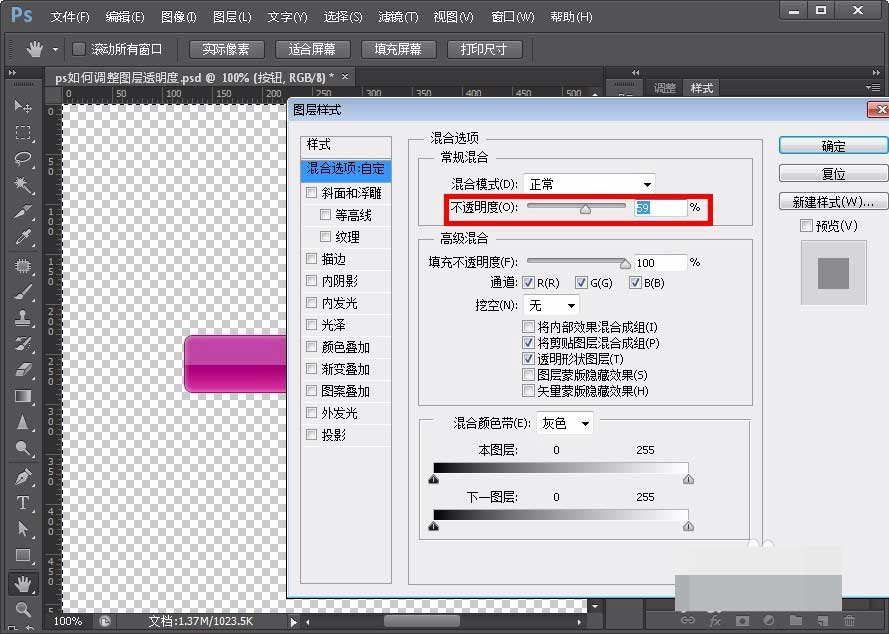Open the 混合模式 dropdown showing 正常

589,184
